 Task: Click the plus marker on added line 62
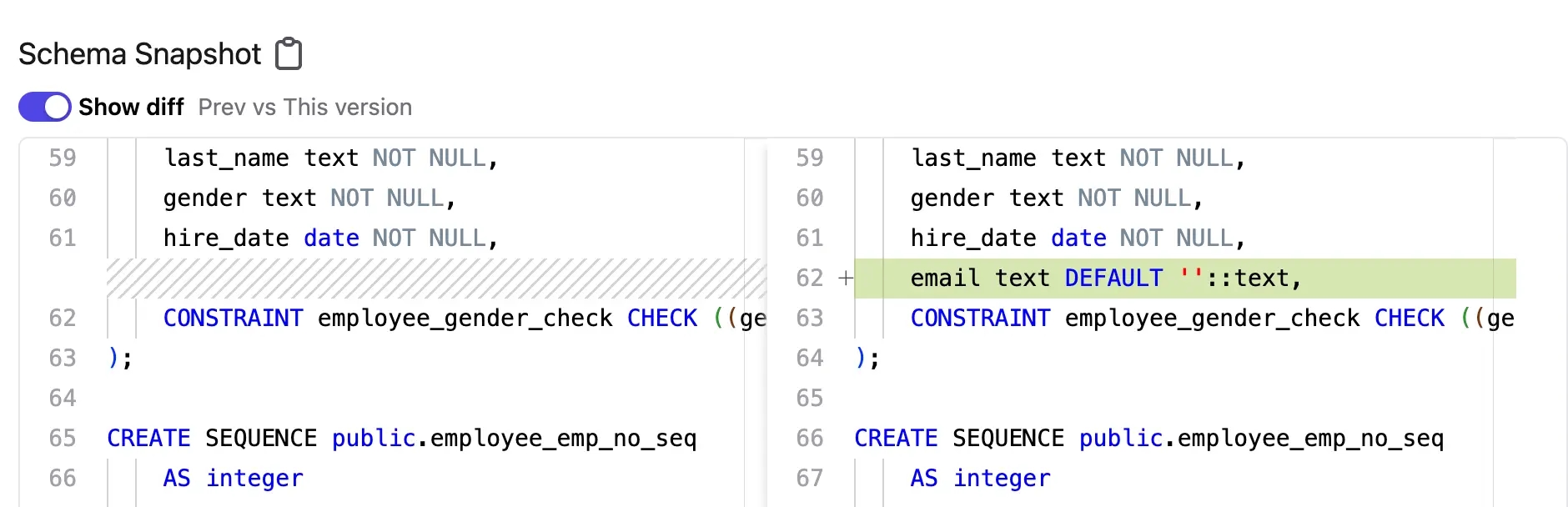point(846,279)
